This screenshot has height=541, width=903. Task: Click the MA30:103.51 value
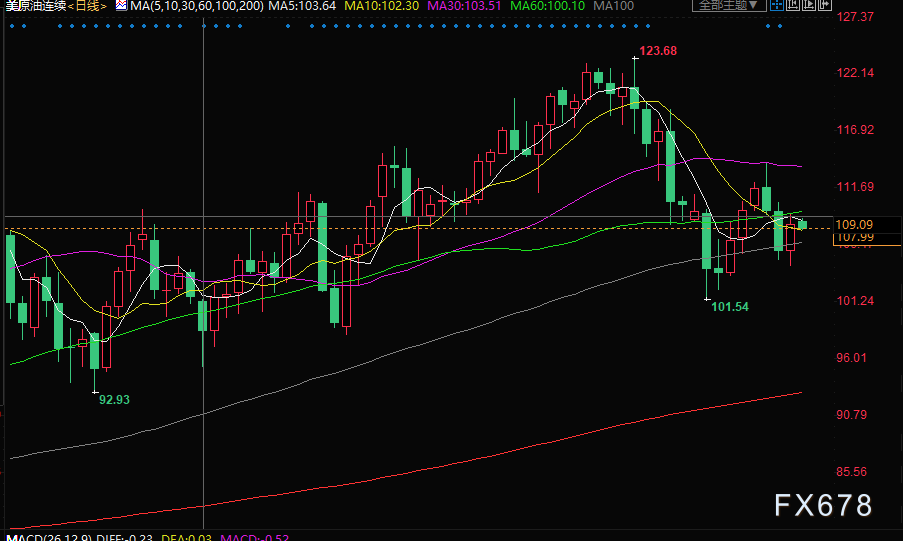click(464, 6)
